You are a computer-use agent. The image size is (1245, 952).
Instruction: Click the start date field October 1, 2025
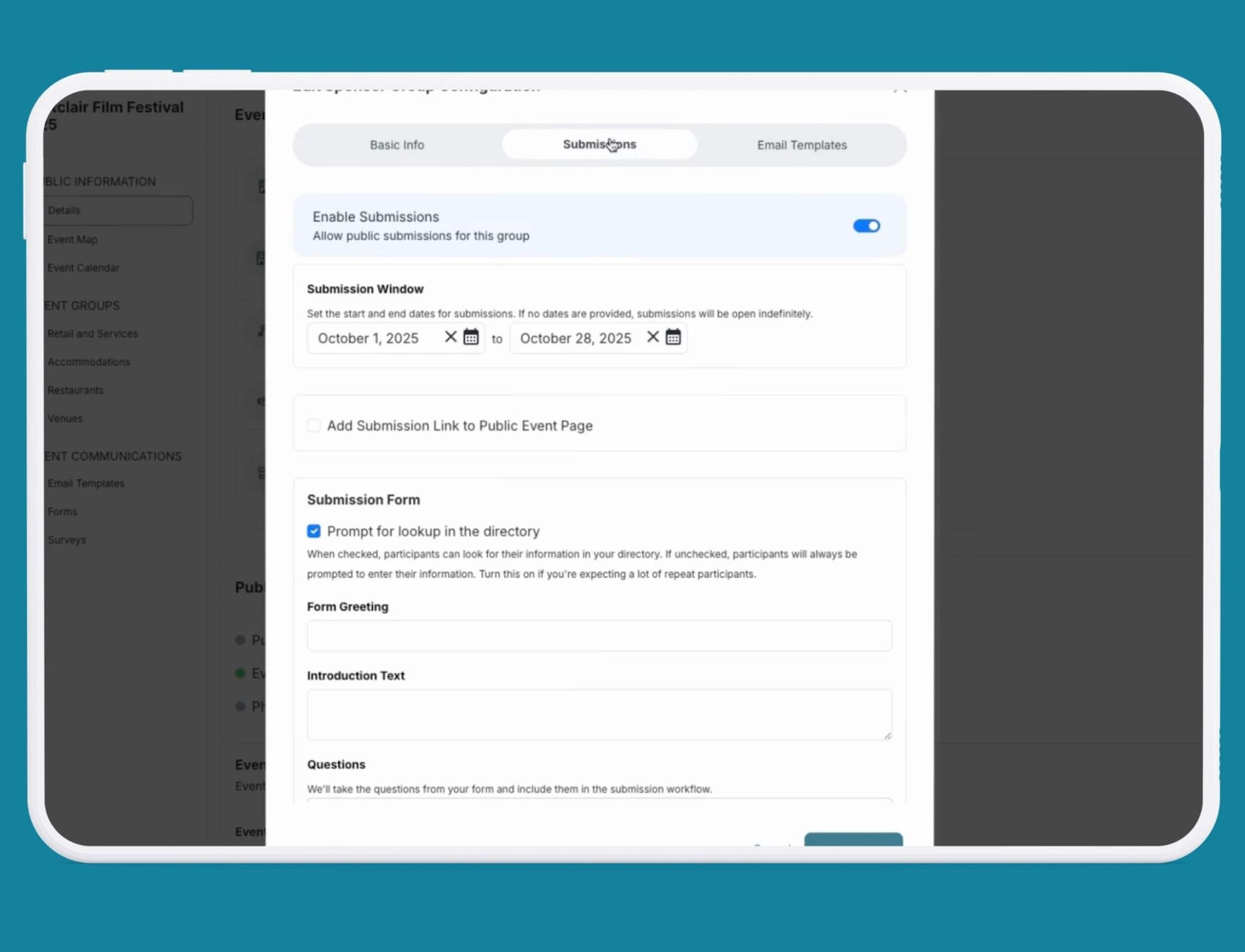point(396,338)
